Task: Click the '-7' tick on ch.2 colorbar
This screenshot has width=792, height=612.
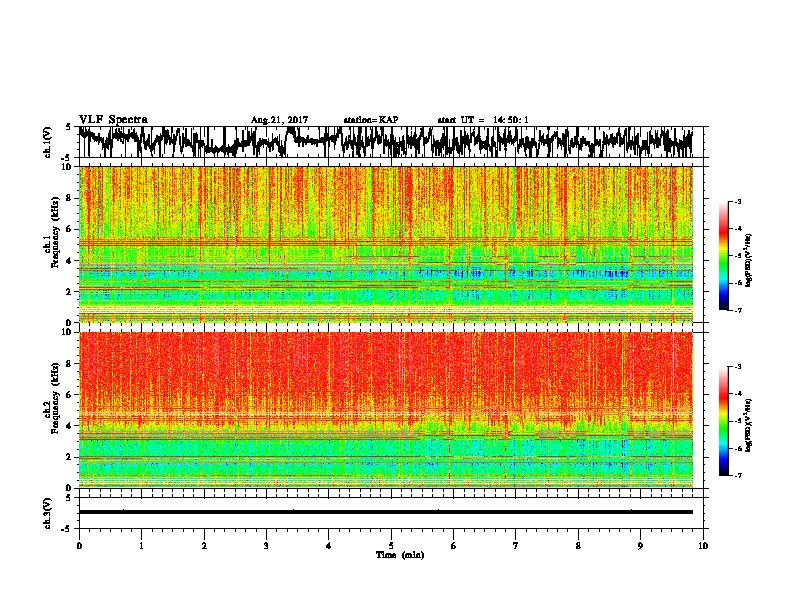Action: 738,475
